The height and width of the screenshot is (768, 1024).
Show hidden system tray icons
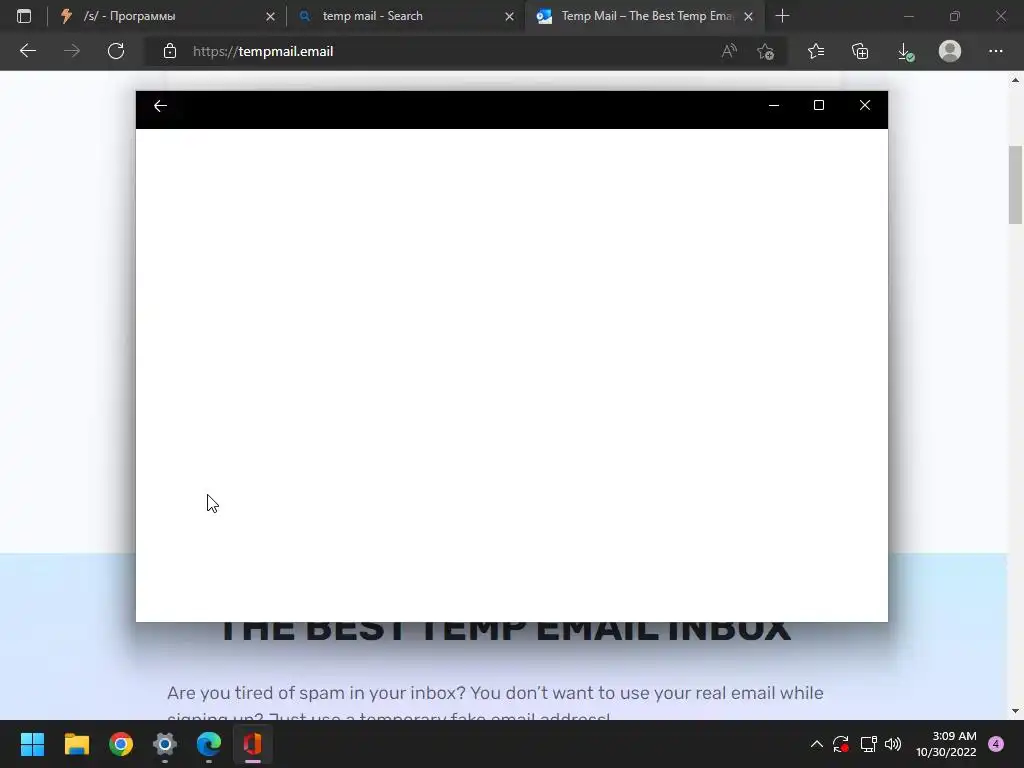[816, 744]
